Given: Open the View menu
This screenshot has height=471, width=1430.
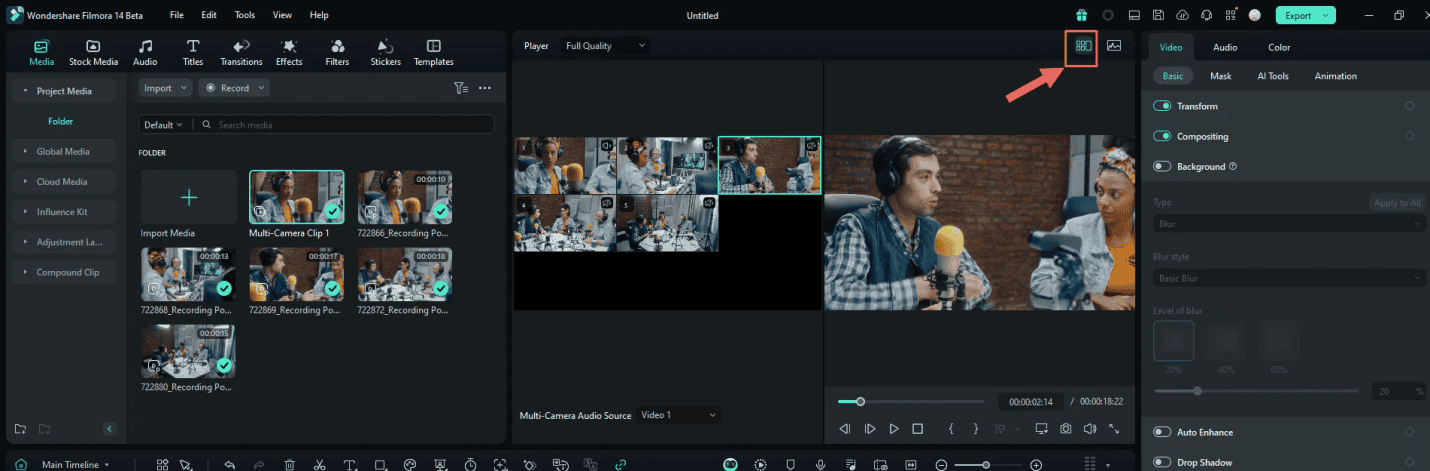Looking at the screenshot, I should pos(282,15).
